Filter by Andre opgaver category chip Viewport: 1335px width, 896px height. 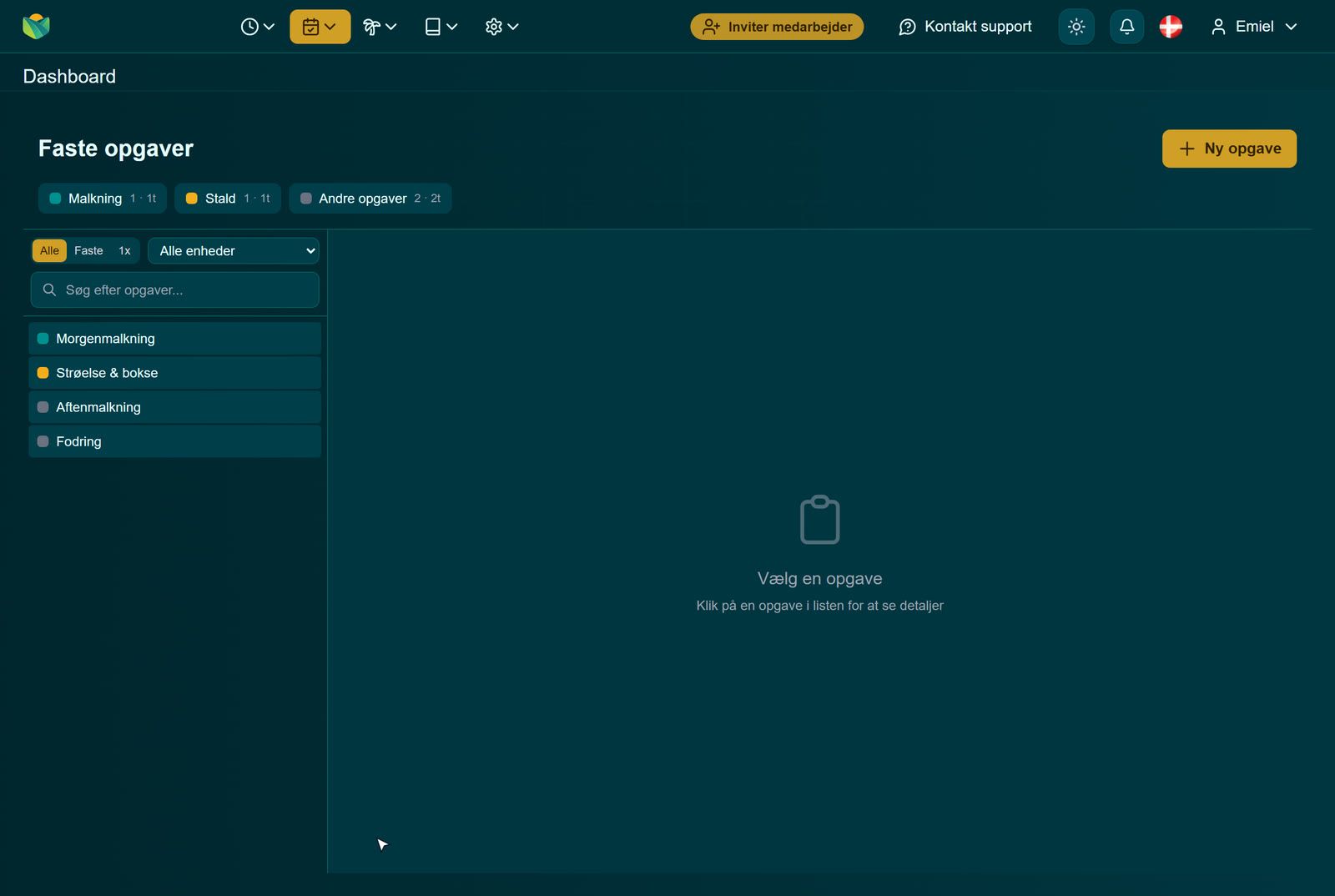coord(370,199)
